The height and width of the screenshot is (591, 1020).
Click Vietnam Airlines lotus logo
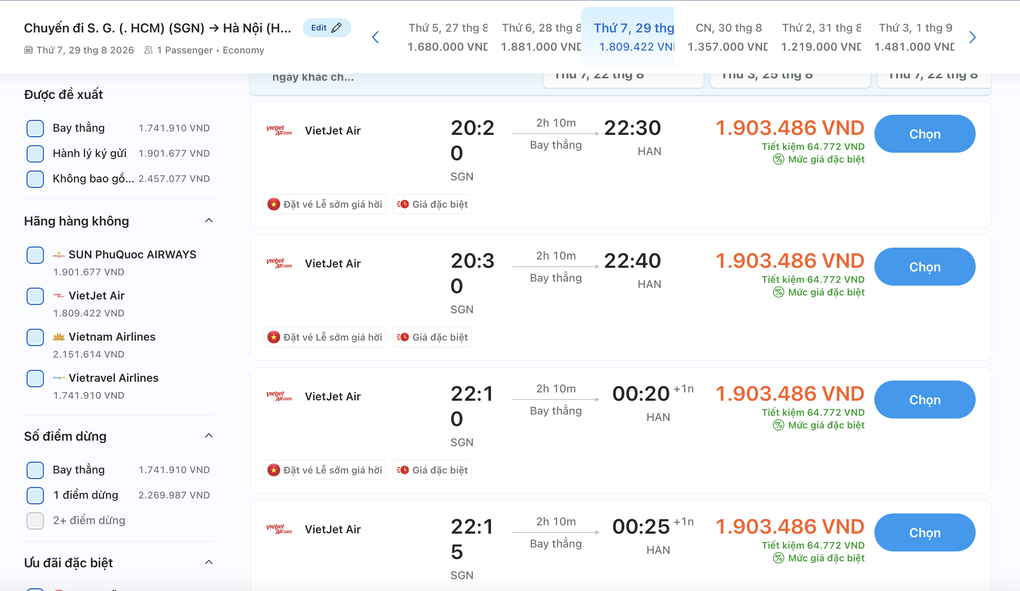click(59, 337)
